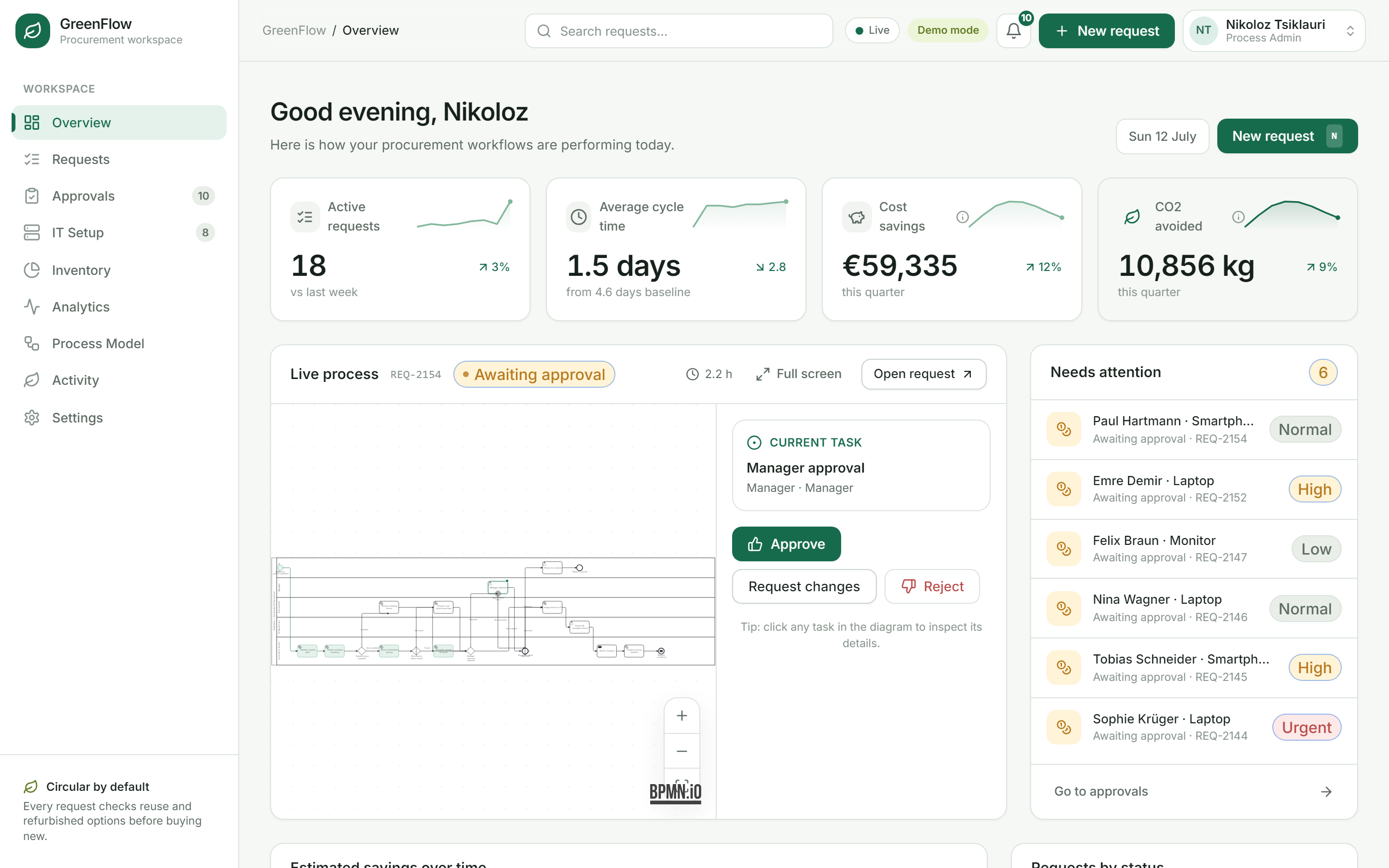Zoom out on the BPMN diagram

(681, 751)
